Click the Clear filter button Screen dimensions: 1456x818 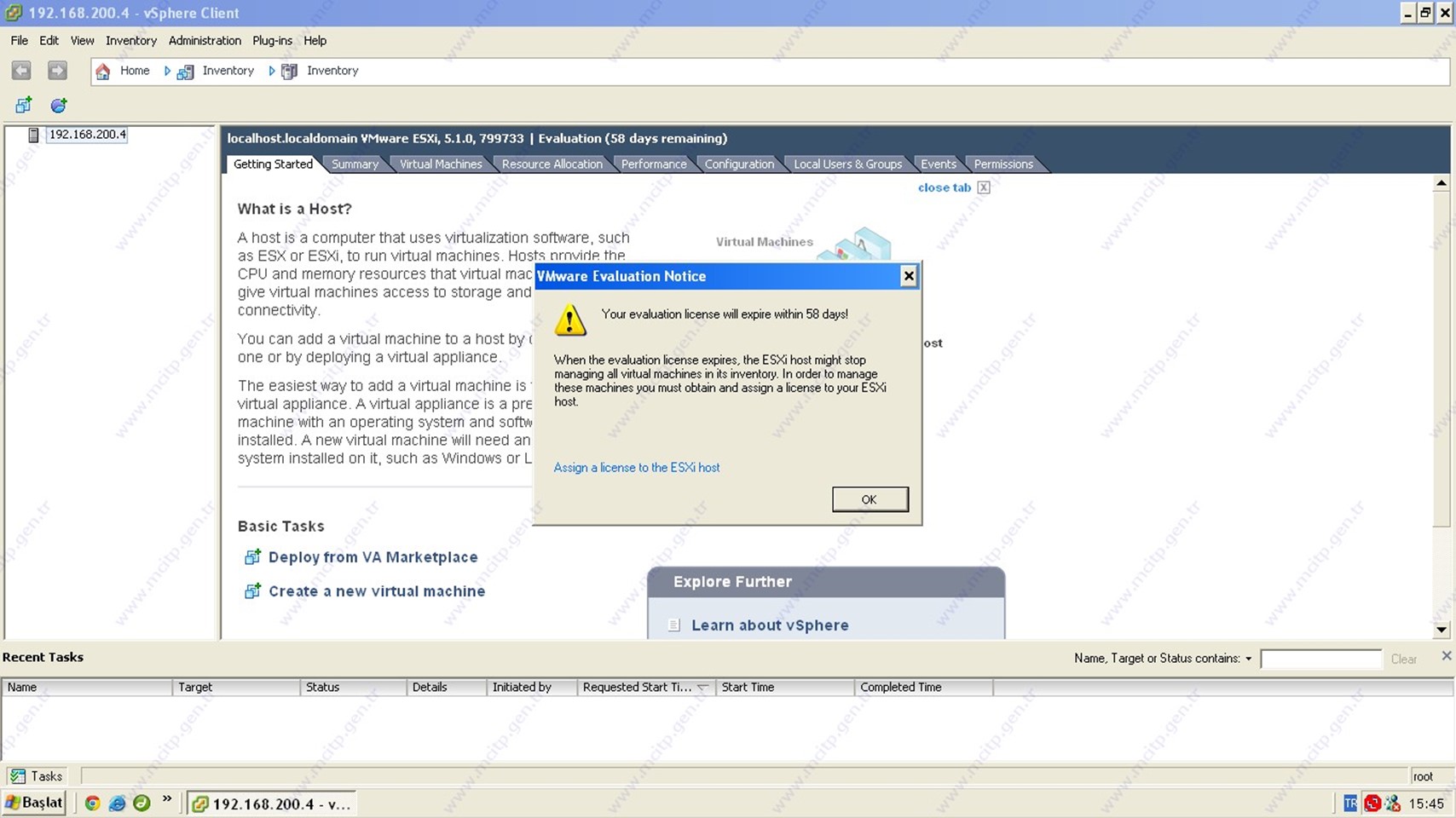(1403, 659)
